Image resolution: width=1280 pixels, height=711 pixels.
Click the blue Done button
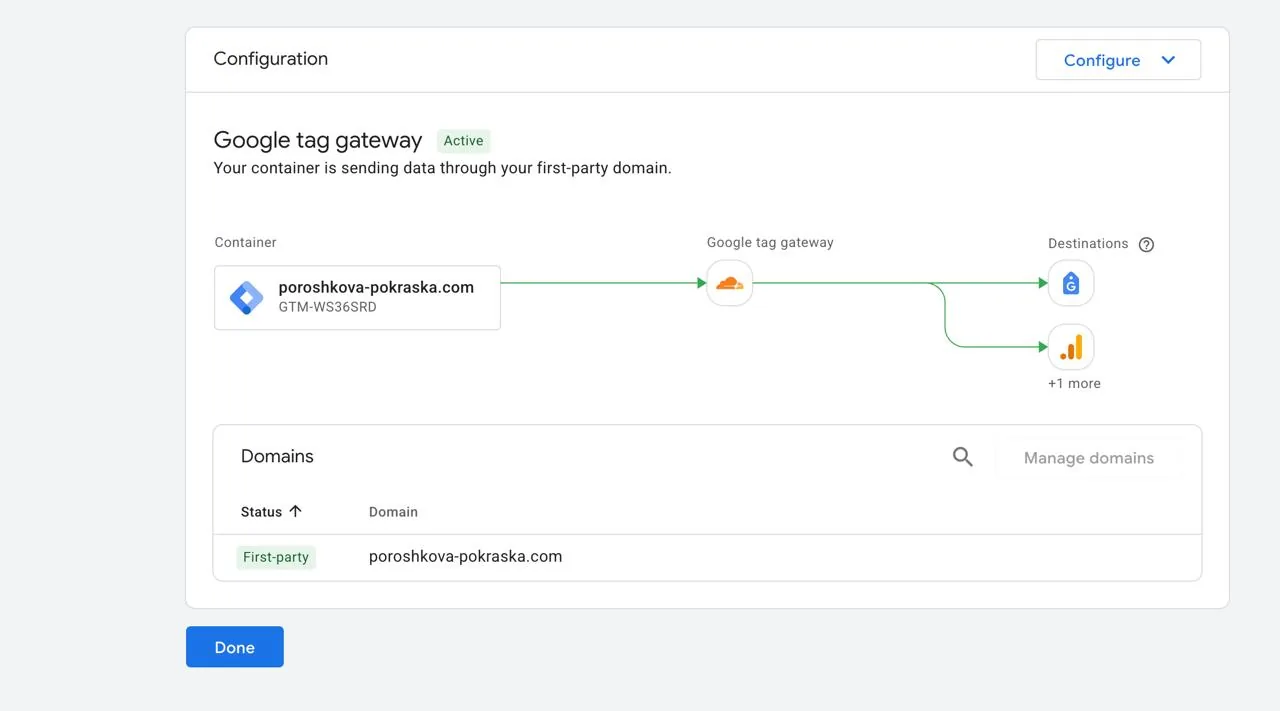[235, 647]
